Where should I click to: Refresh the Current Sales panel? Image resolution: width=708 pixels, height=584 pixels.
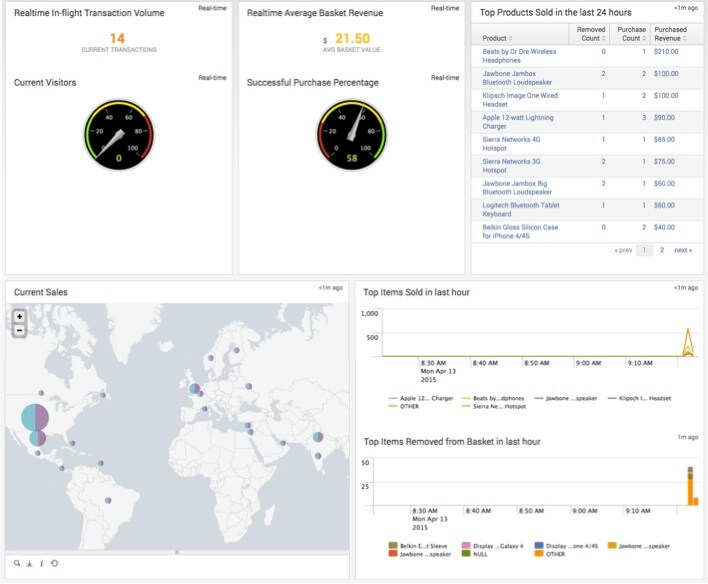(54, 563)
